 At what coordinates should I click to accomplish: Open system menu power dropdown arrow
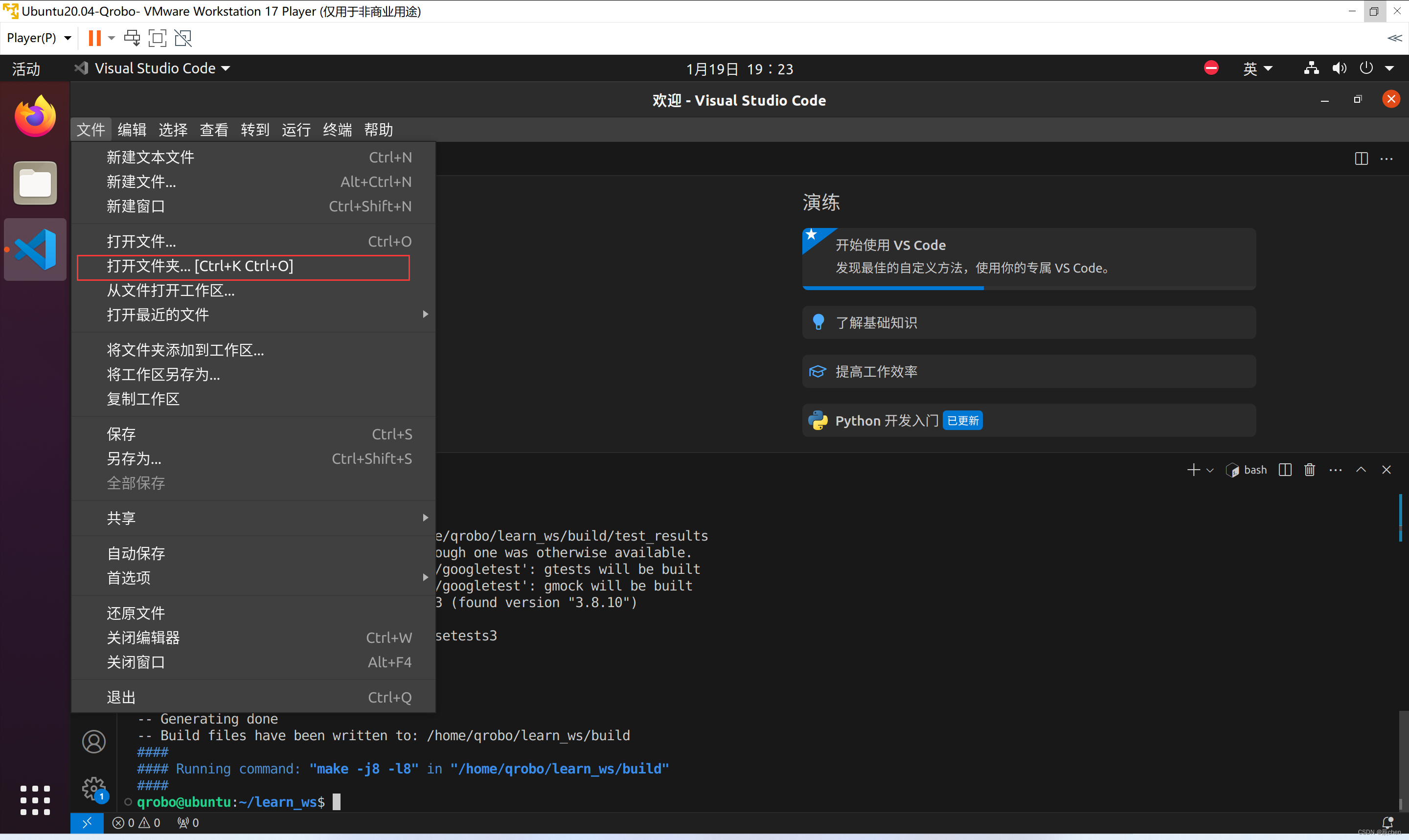point(1389,68)
